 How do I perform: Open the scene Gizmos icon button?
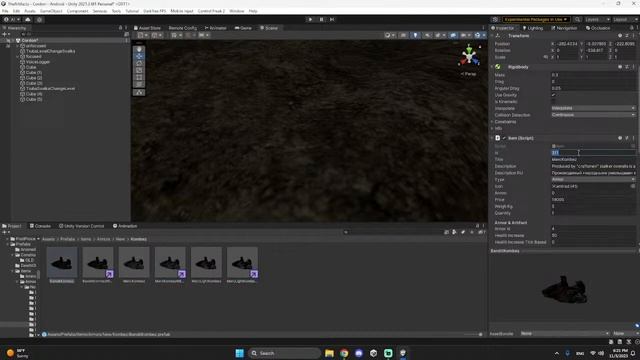(x=477, y=35)
